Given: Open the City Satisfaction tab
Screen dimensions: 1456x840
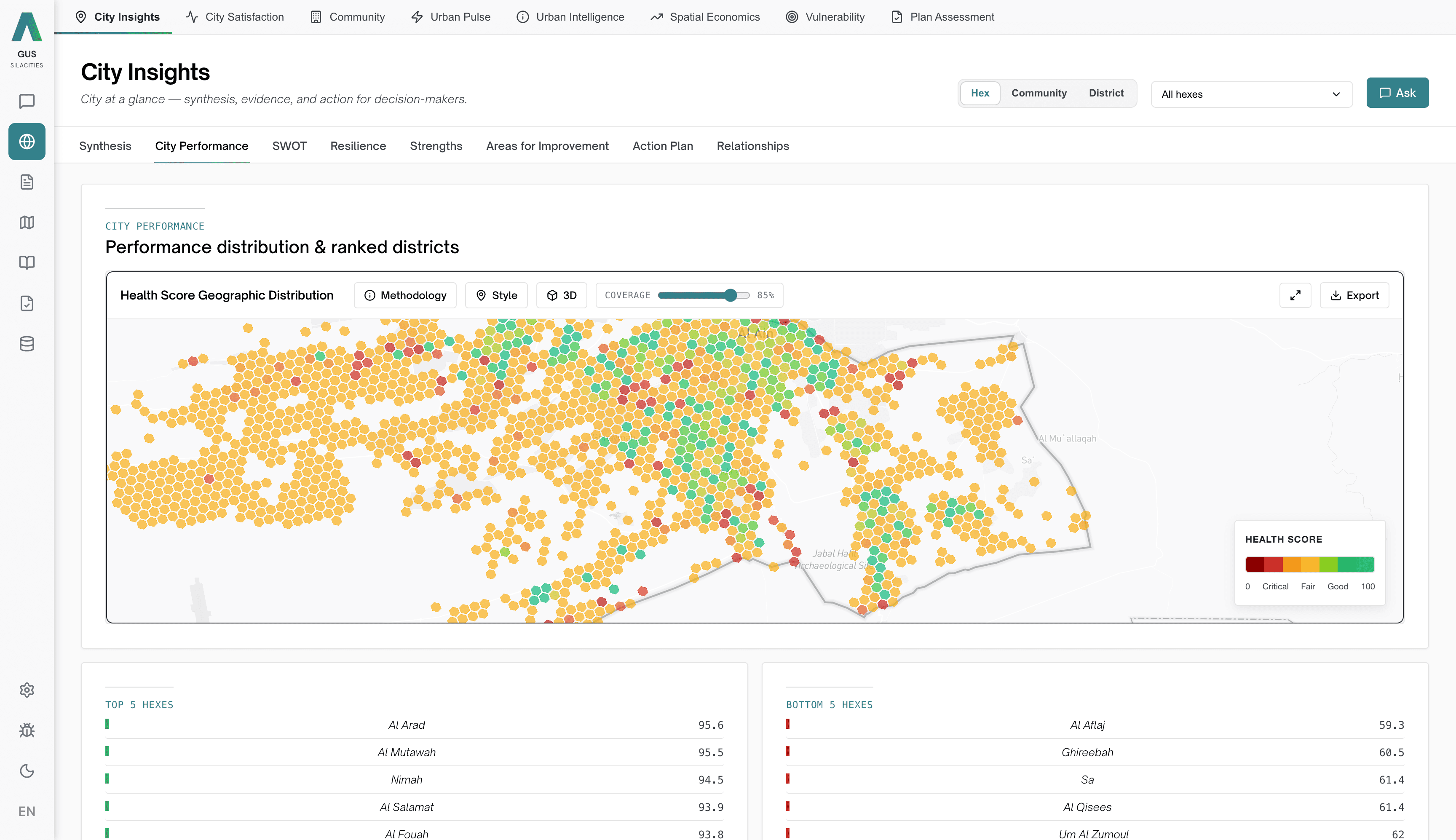Looking at the screenshot, I should [235, 17].
